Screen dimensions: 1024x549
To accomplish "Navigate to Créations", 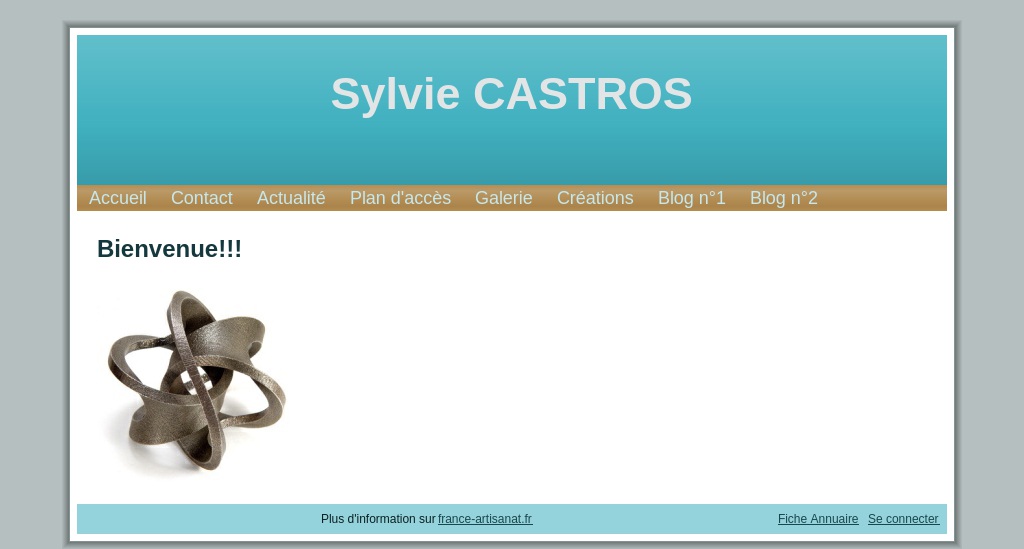I will click(595, 198).
